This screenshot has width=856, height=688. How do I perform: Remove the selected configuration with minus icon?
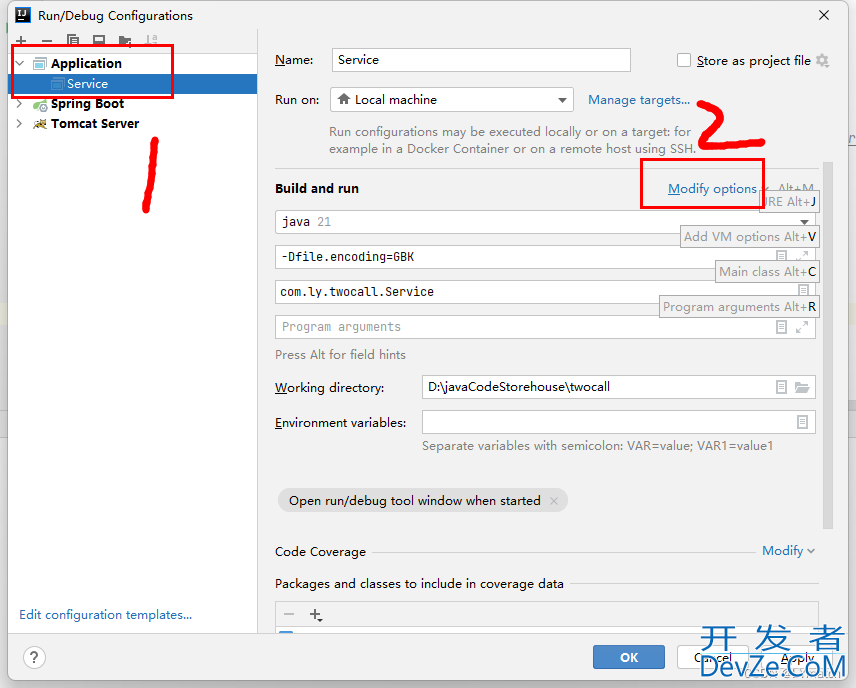pos(47,41)
